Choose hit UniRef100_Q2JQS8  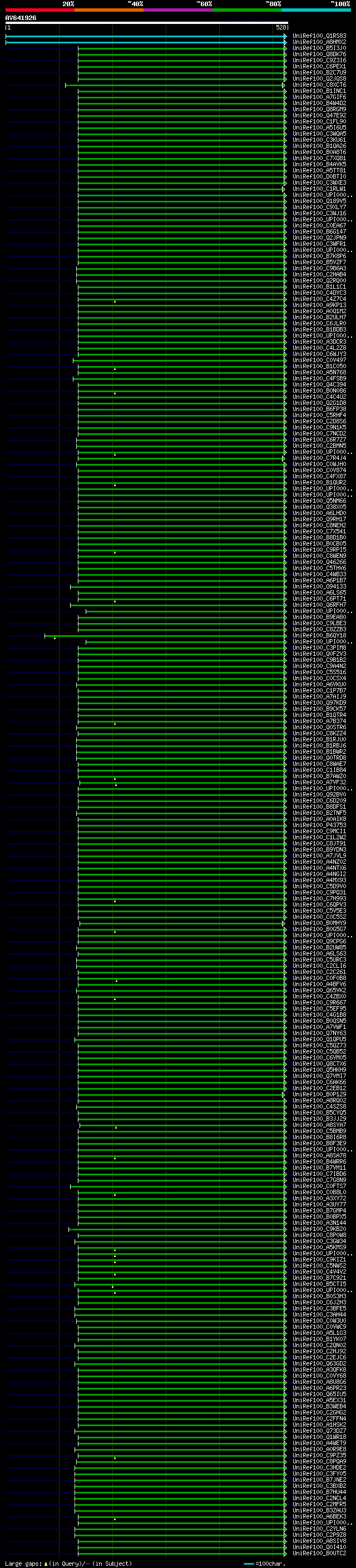319,78
